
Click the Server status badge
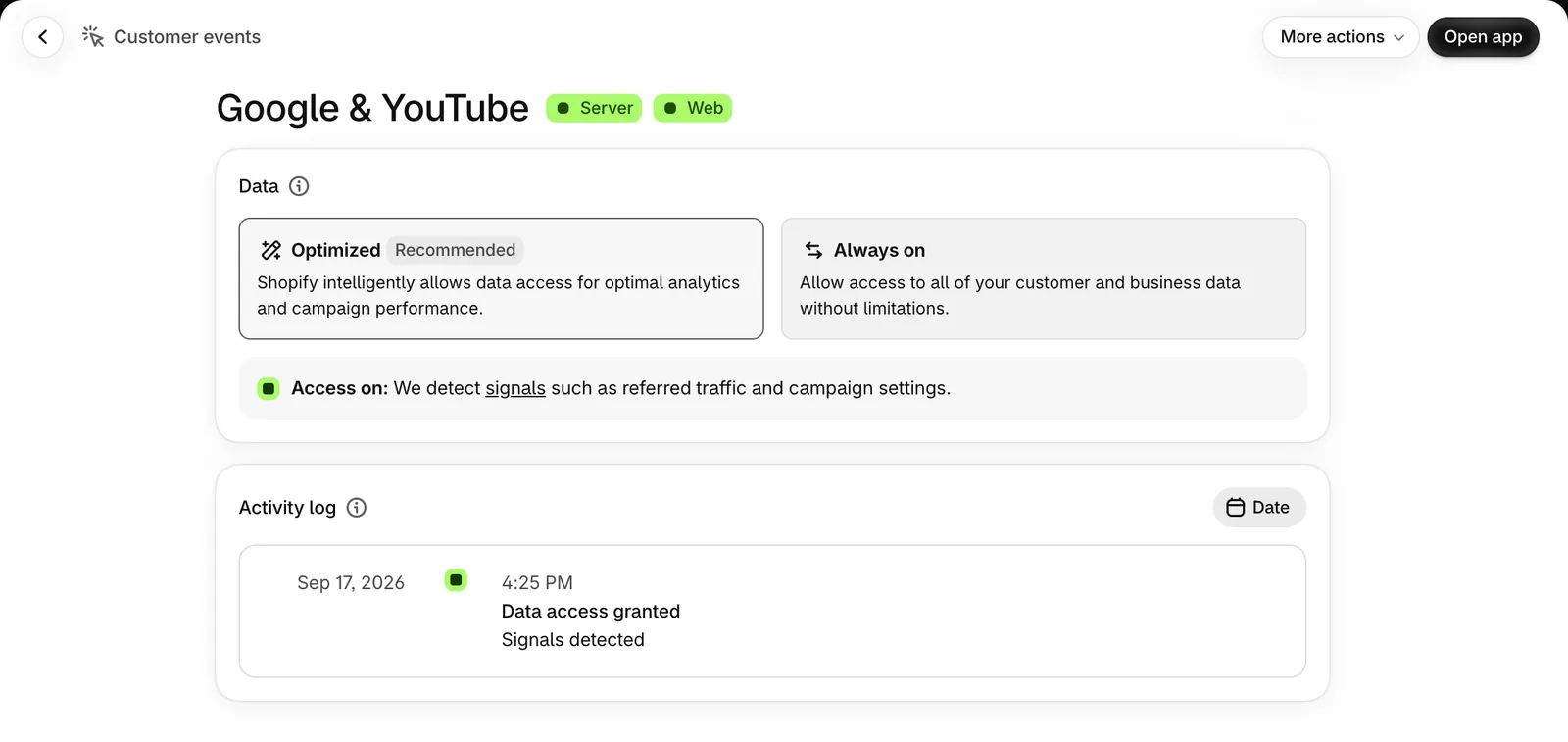click(x=594, y=108)
